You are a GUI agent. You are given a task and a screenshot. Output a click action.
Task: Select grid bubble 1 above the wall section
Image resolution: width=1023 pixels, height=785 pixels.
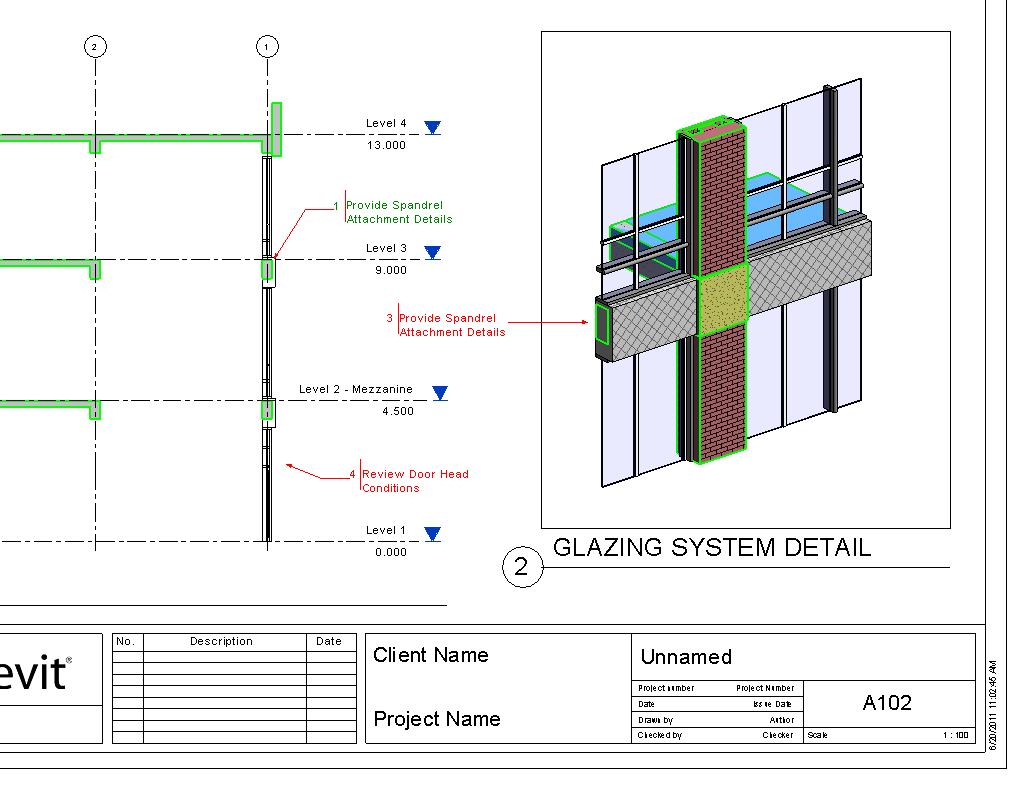[x=267, y=45]
